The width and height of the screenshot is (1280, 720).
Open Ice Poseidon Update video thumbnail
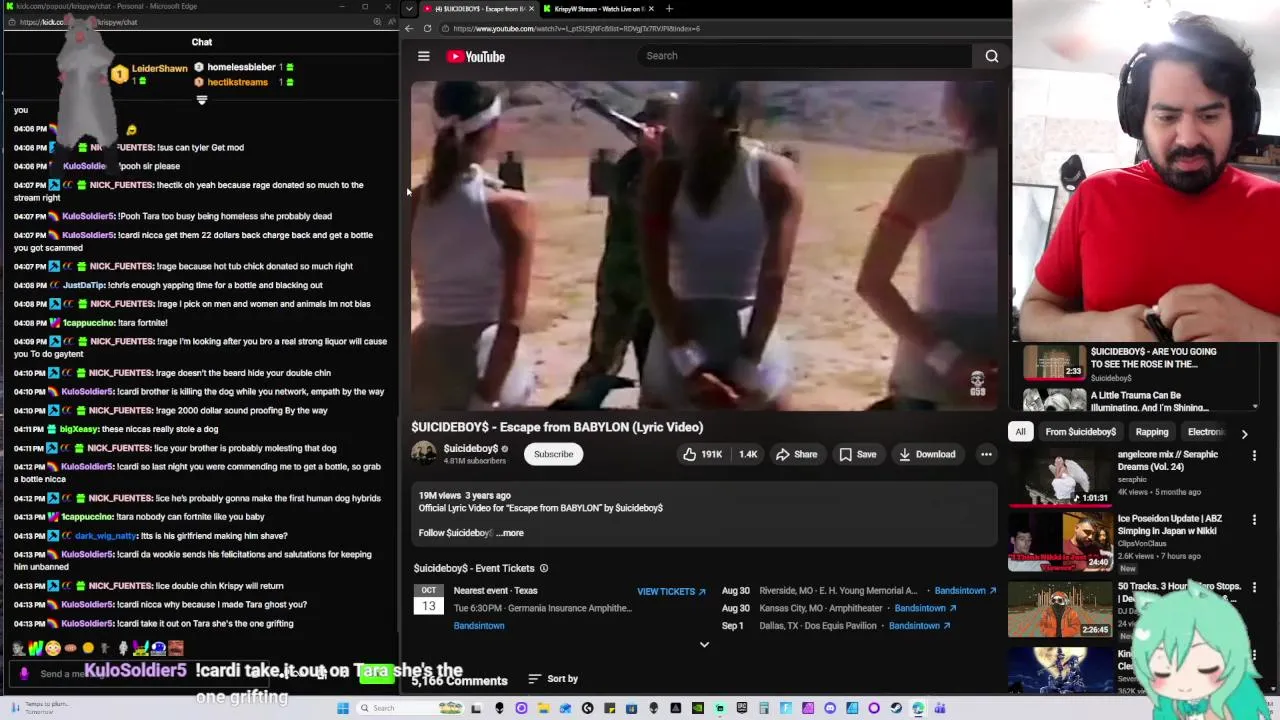click(1060, 542)
